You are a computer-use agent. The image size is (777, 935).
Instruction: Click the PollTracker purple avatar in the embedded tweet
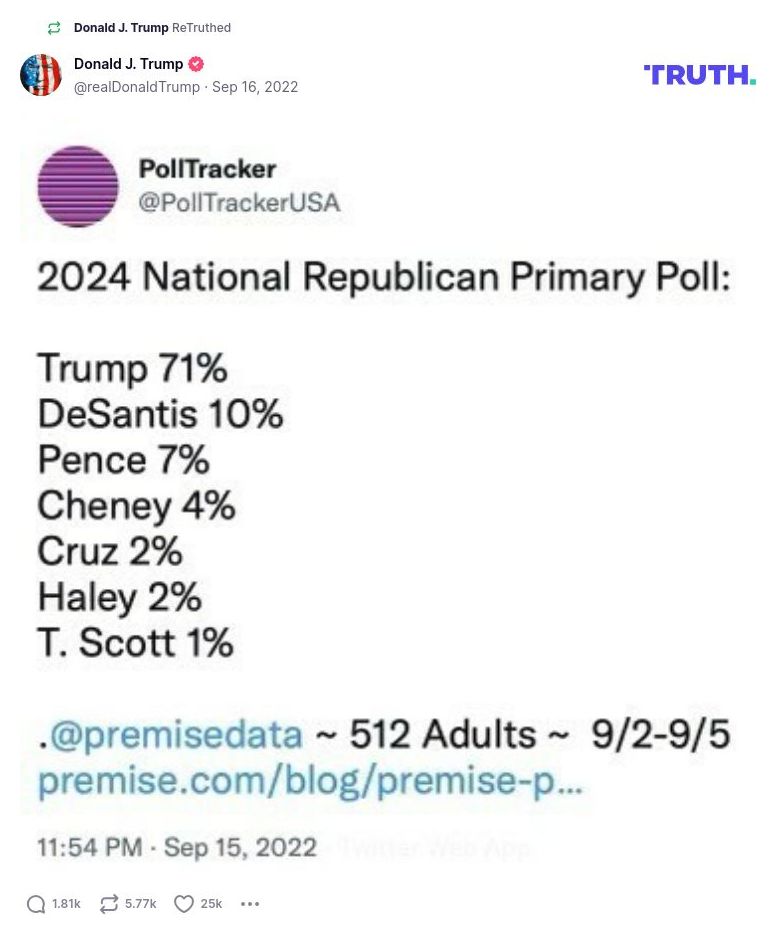point(78,186)
